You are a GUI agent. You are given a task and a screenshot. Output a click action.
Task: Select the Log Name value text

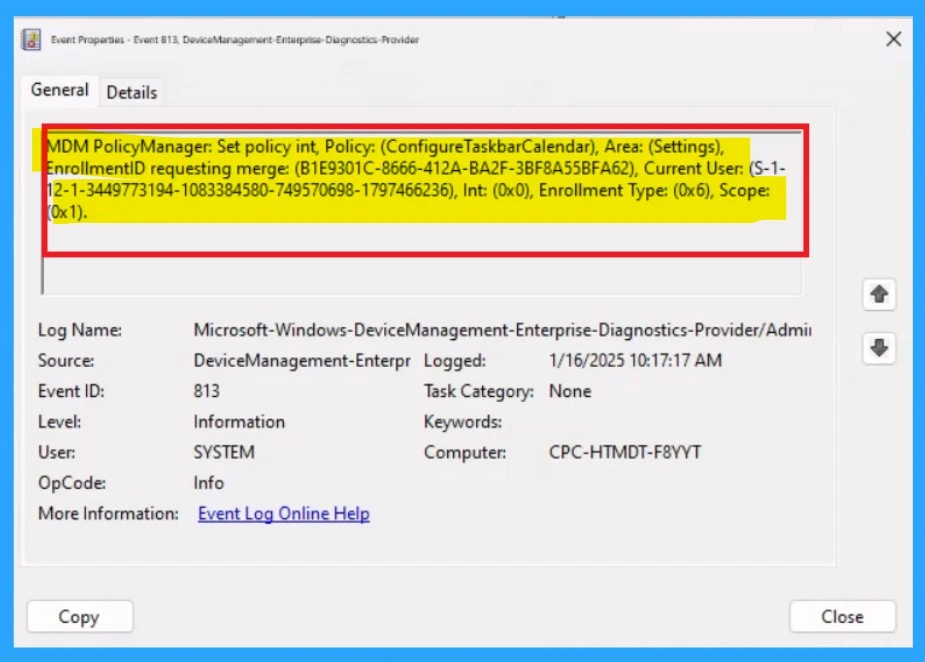click(x=503, y=330)
